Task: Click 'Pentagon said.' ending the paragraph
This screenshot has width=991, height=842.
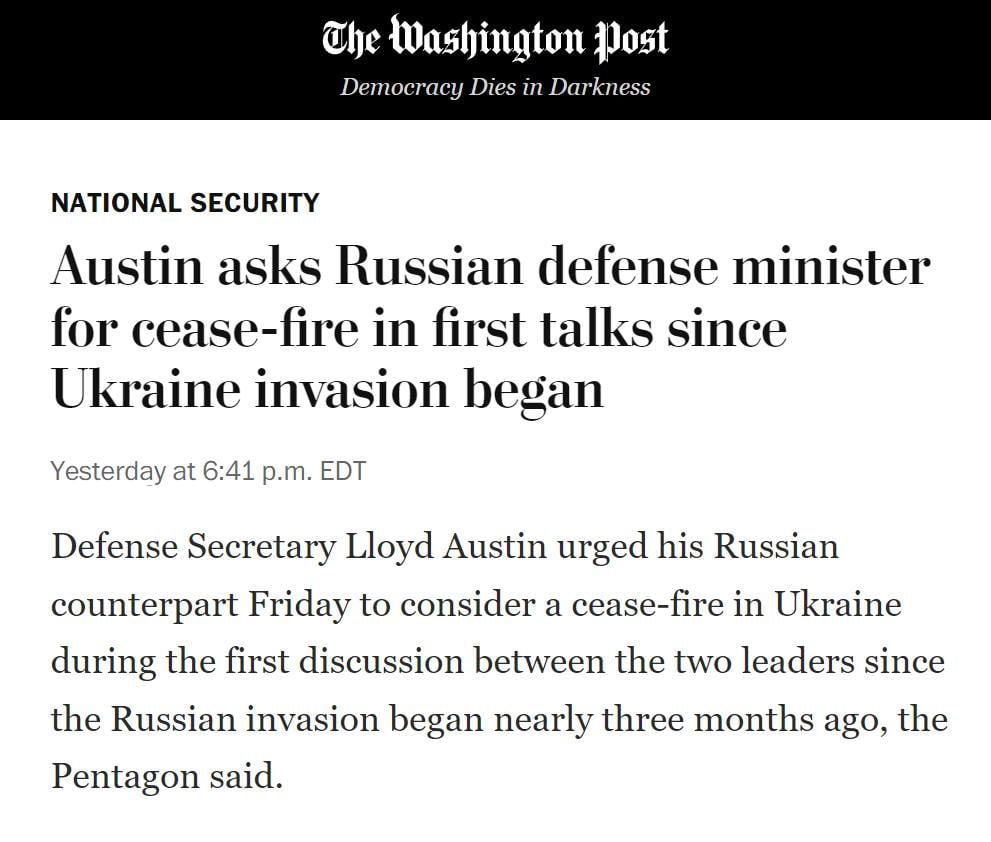Action: (167, 776)
